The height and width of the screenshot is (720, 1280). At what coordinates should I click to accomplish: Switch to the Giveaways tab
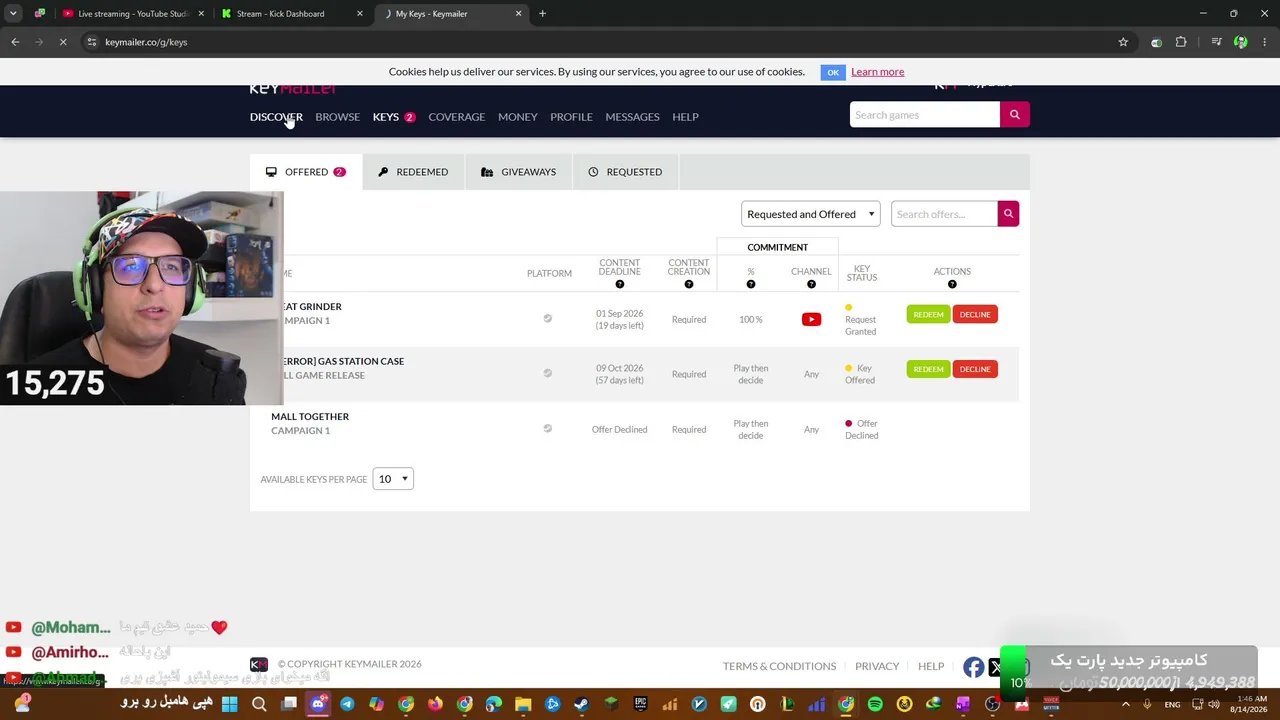(518, 172)
